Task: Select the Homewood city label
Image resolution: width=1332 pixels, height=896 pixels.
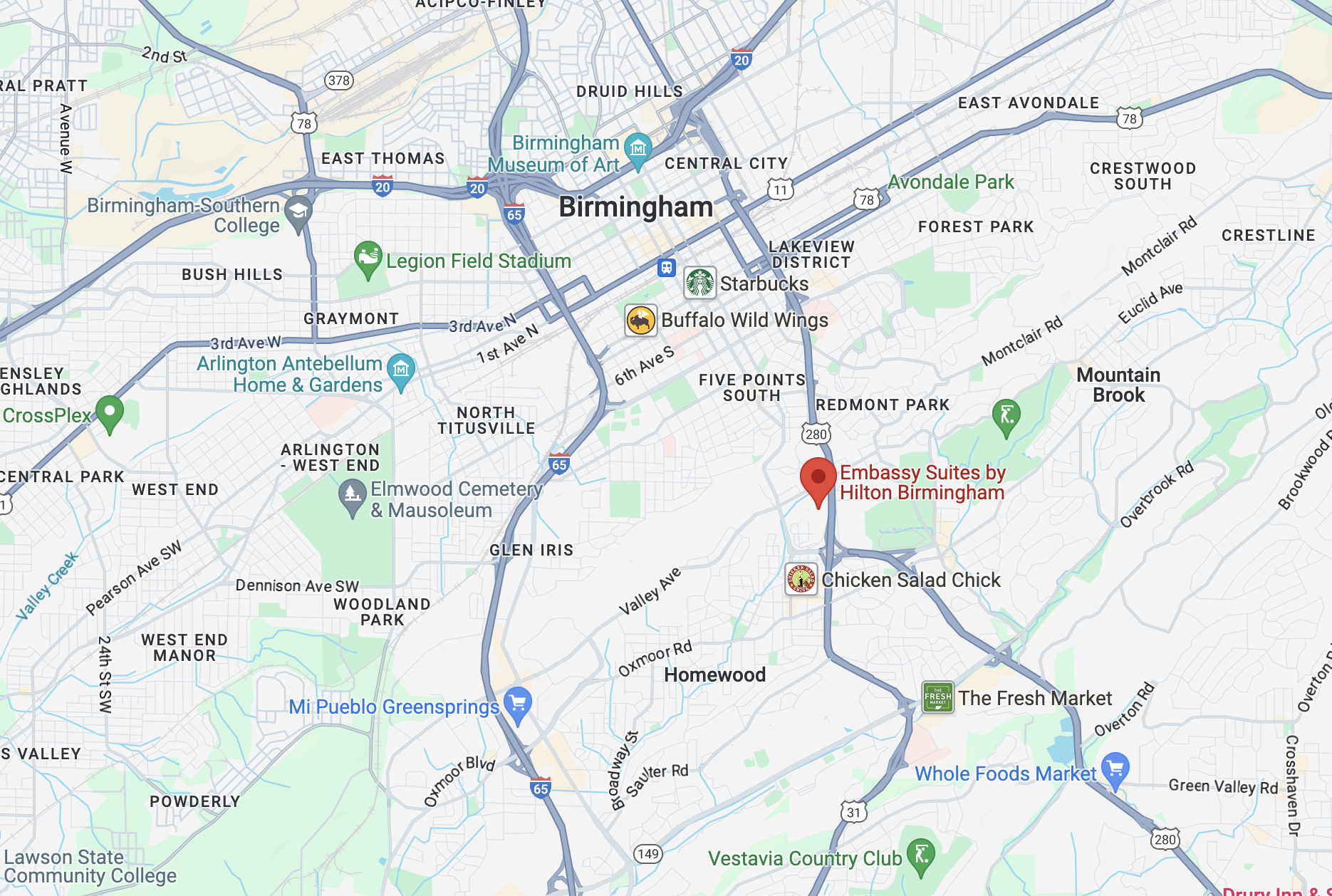Action: pos(714,674)
